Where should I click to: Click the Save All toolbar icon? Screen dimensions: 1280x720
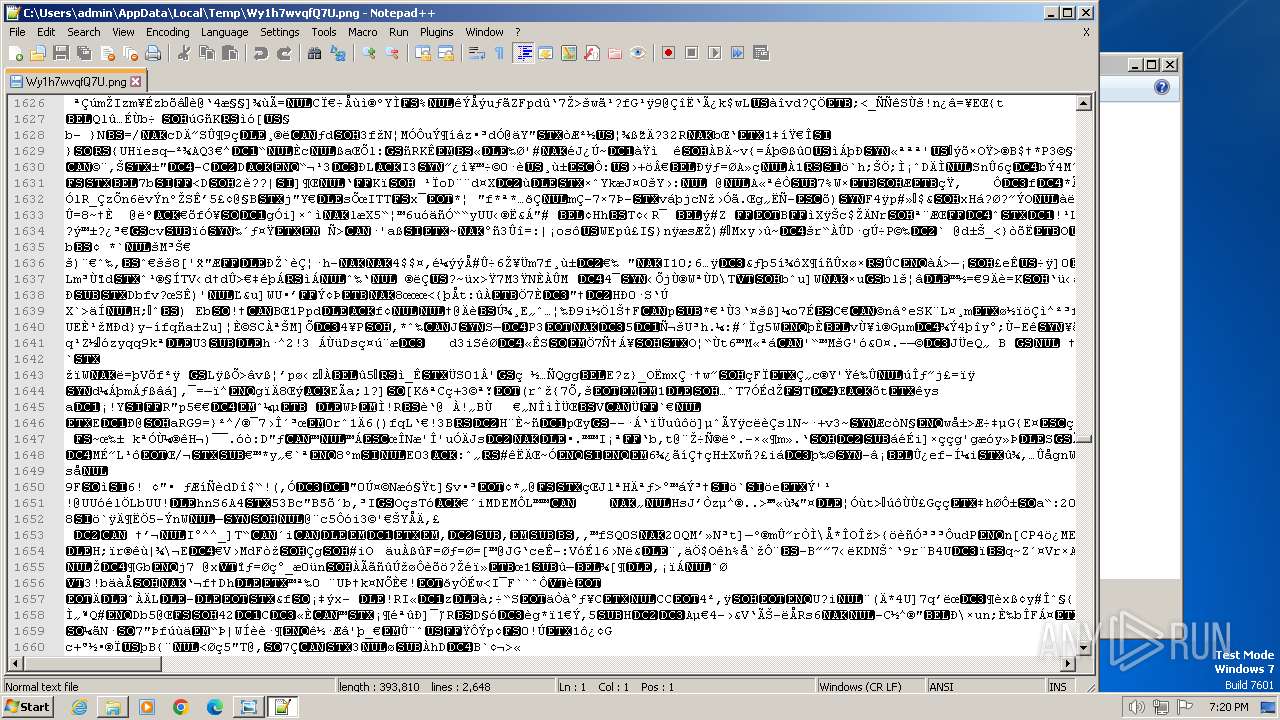click(83, 53)
